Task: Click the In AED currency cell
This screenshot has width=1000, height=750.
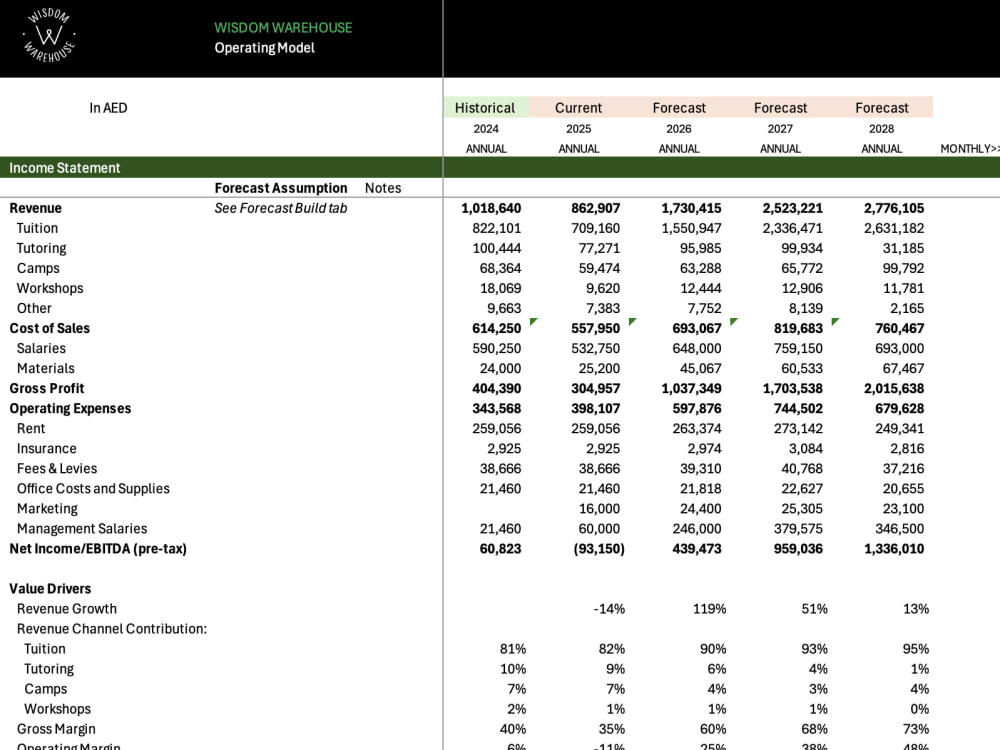Action: click(108, 108)
